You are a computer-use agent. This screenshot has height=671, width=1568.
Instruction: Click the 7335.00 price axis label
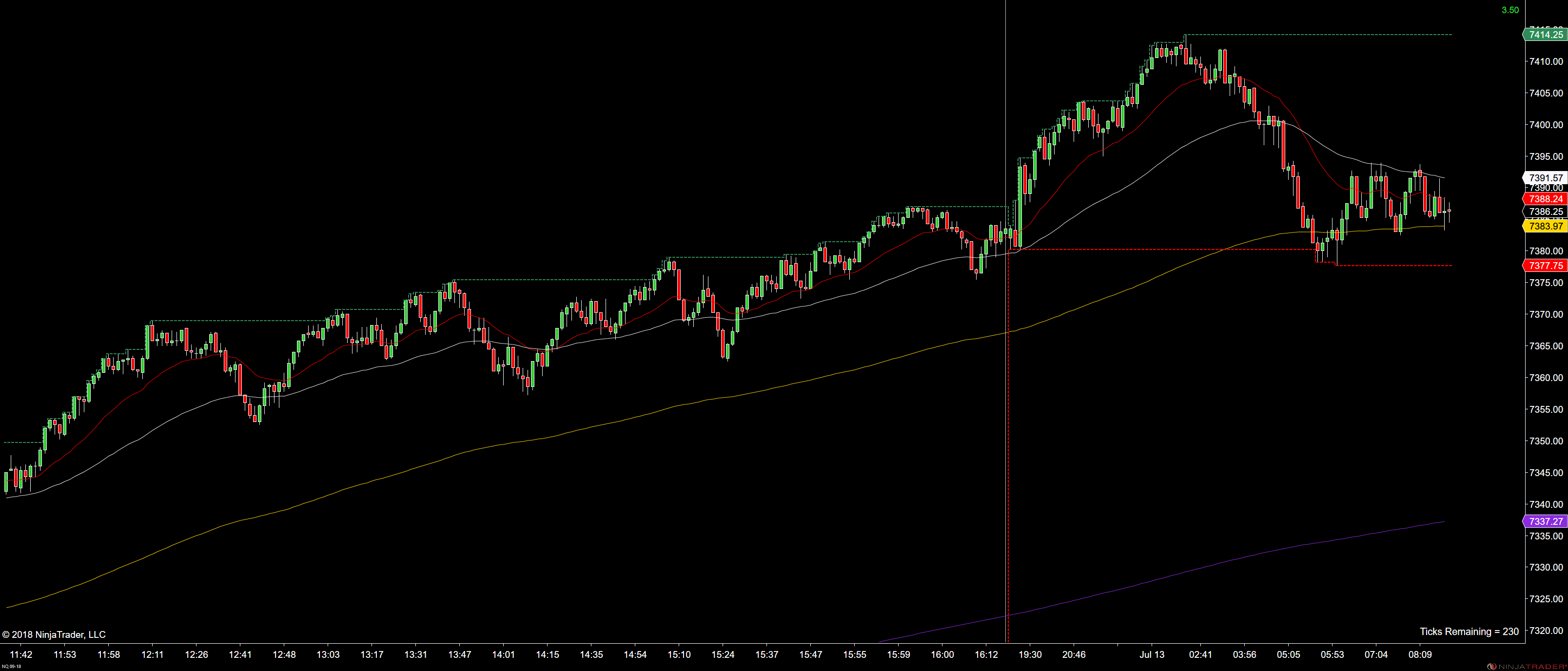click(x=1546, y=536)
